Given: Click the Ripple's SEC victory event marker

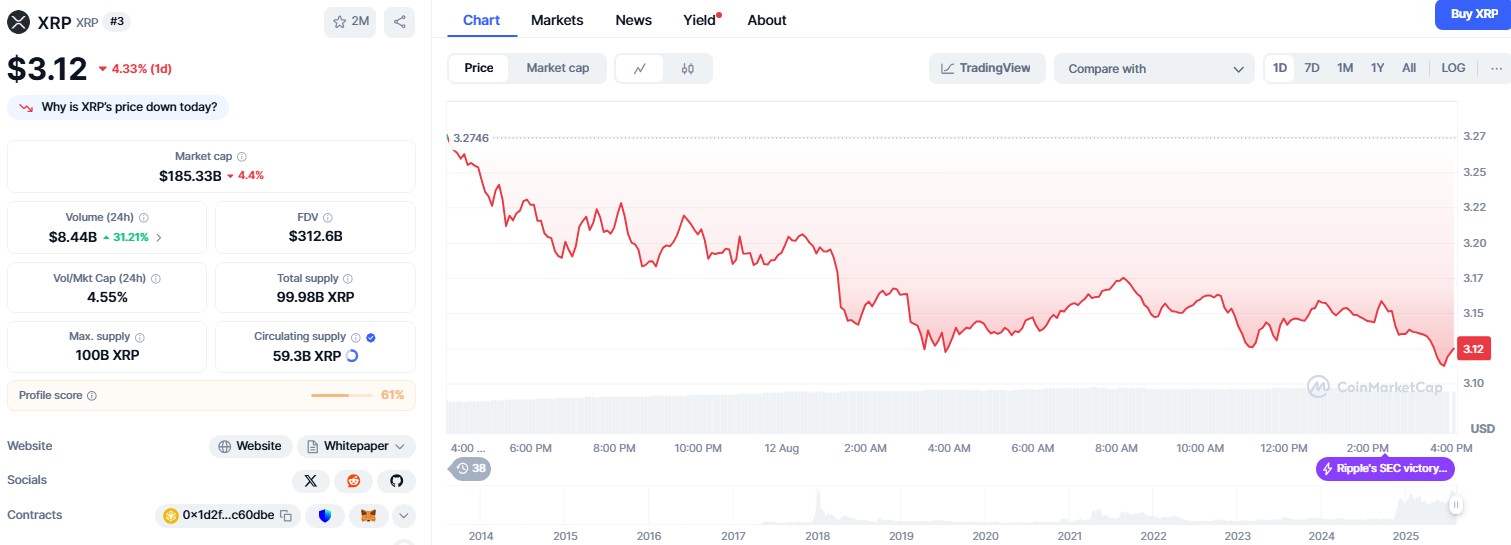Looking at the screenshot, I should (1384, 468).
